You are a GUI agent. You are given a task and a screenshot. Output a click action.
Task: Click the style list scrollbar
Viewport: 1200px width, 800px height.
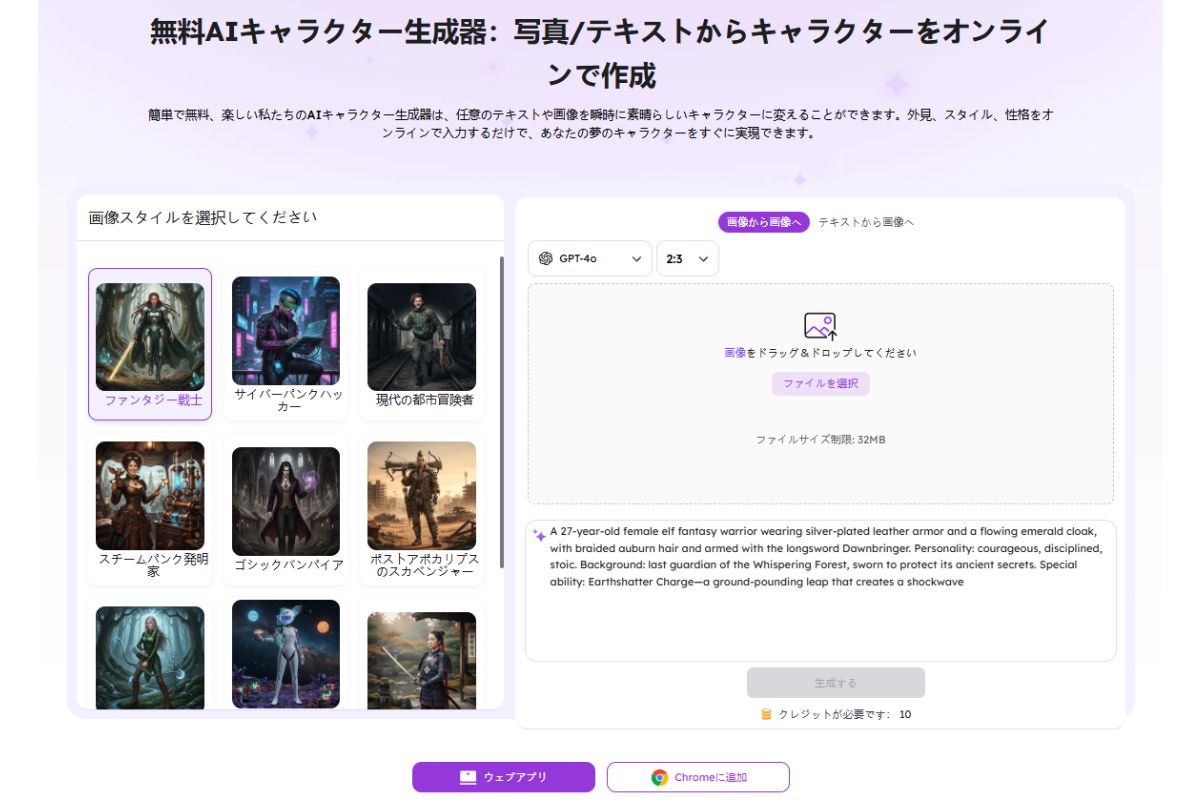point(501,410)
